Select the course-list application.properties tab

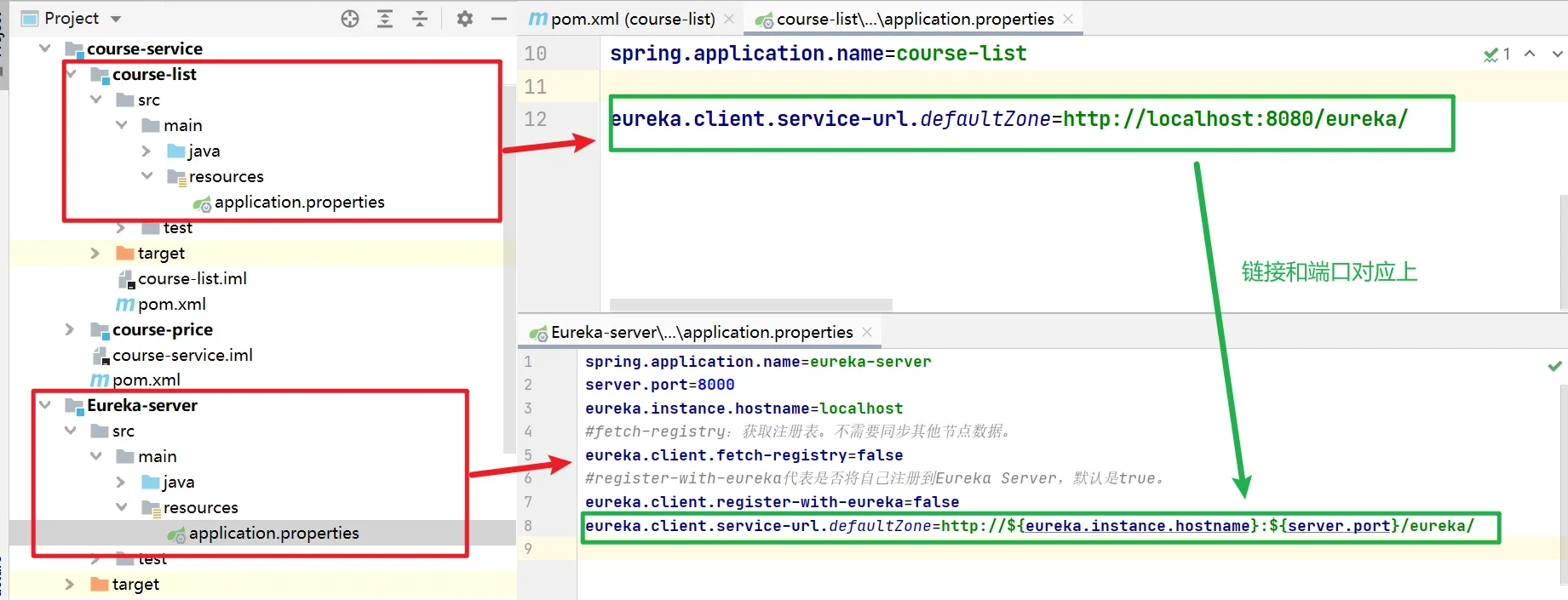[914, 19]
